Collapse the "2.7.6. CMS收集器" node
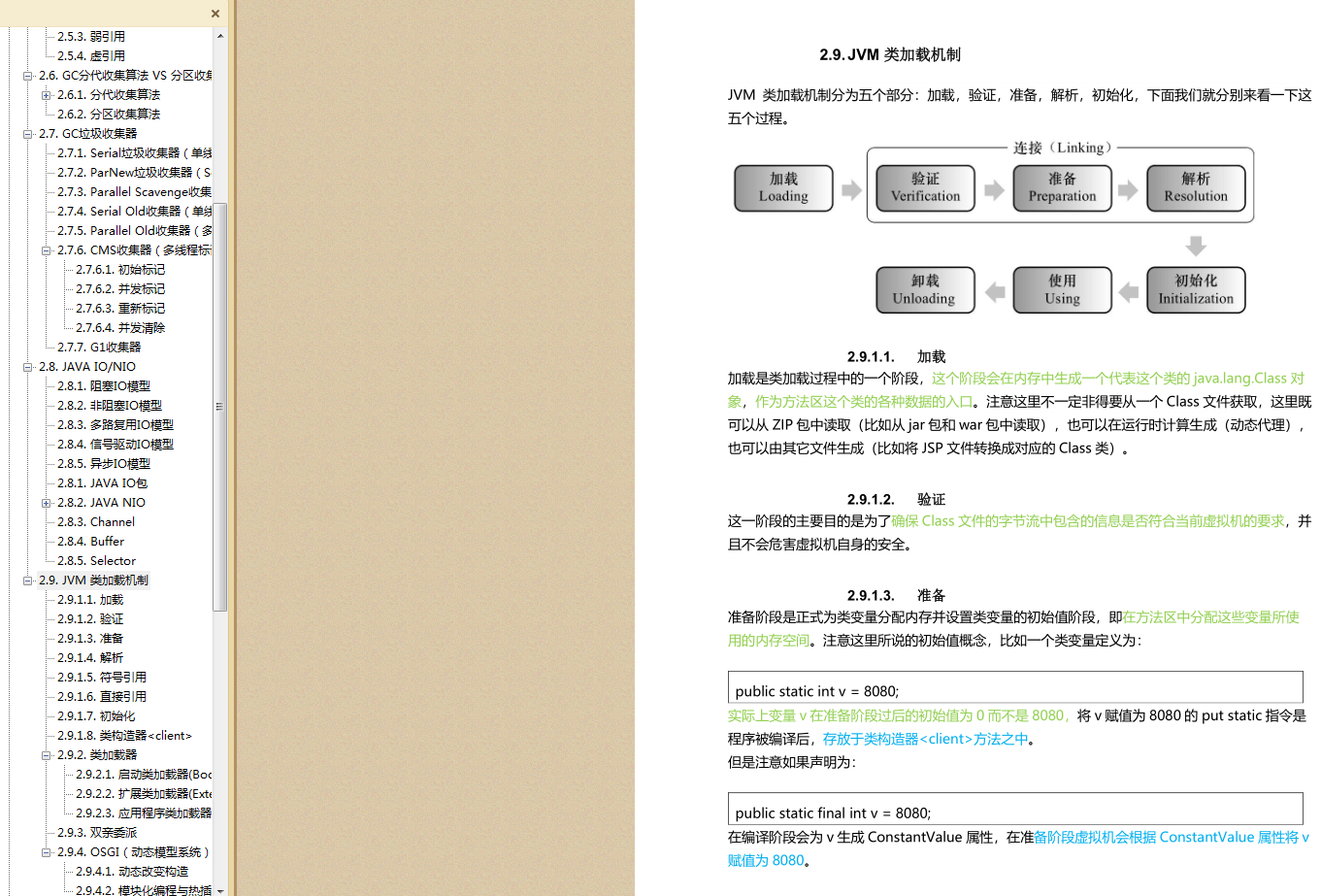This screenshot has height=896, width=1321. (x=46, y=249)
